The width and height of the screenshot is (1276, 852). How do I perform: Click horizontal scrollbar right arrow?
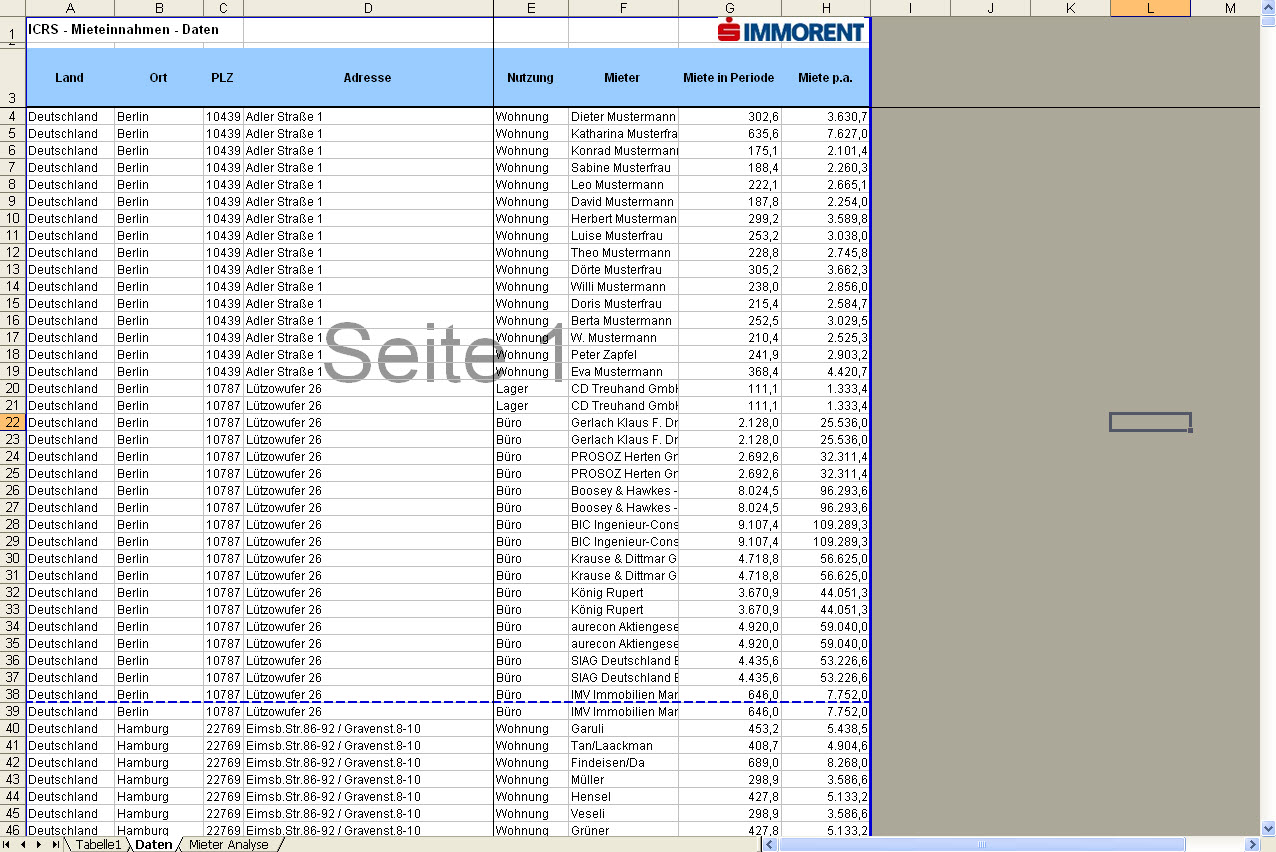[x=1252, y=845]
